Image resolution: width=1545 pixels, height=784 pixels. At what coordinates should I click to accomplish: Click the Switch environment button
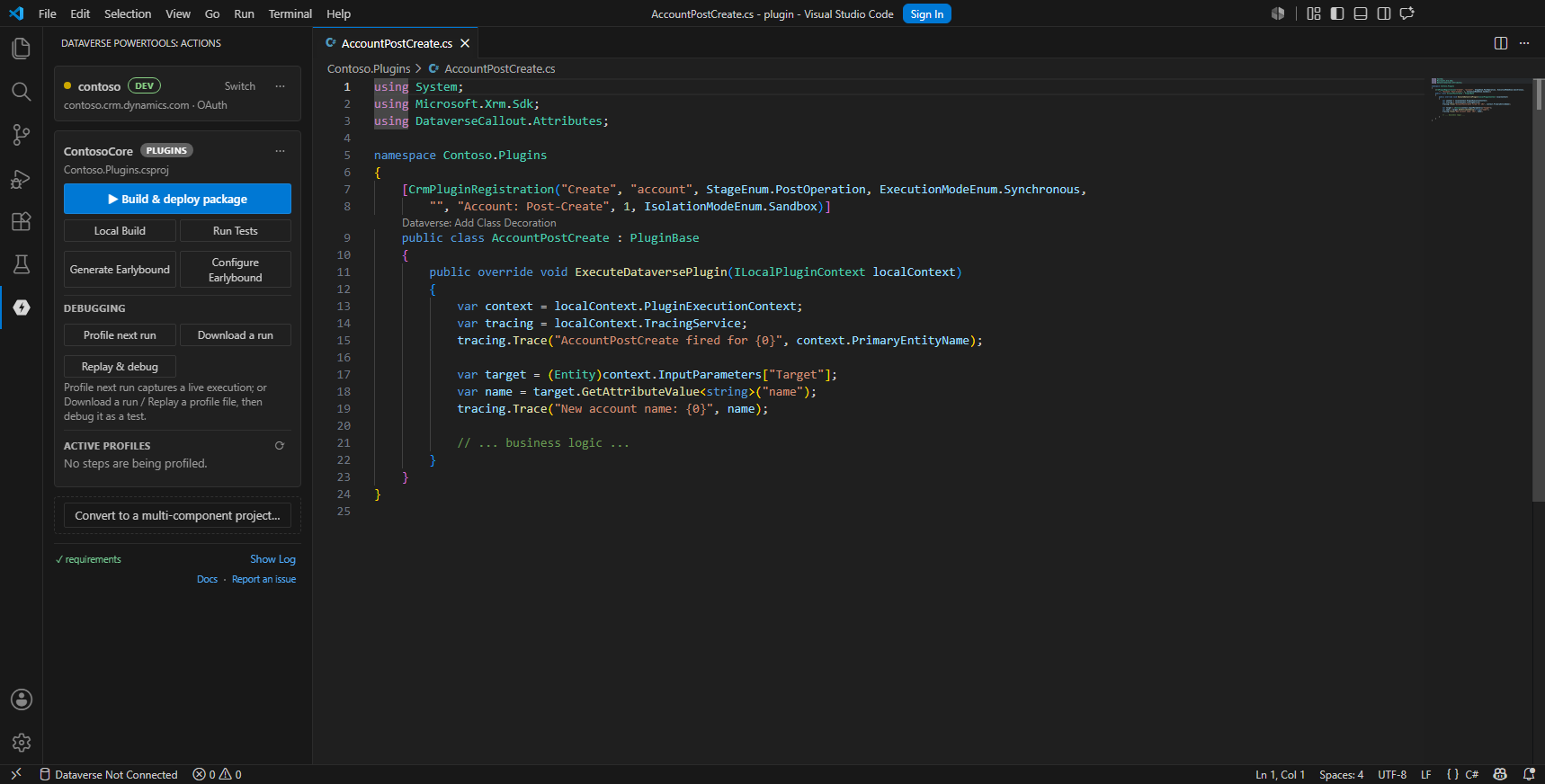point(240,86)
